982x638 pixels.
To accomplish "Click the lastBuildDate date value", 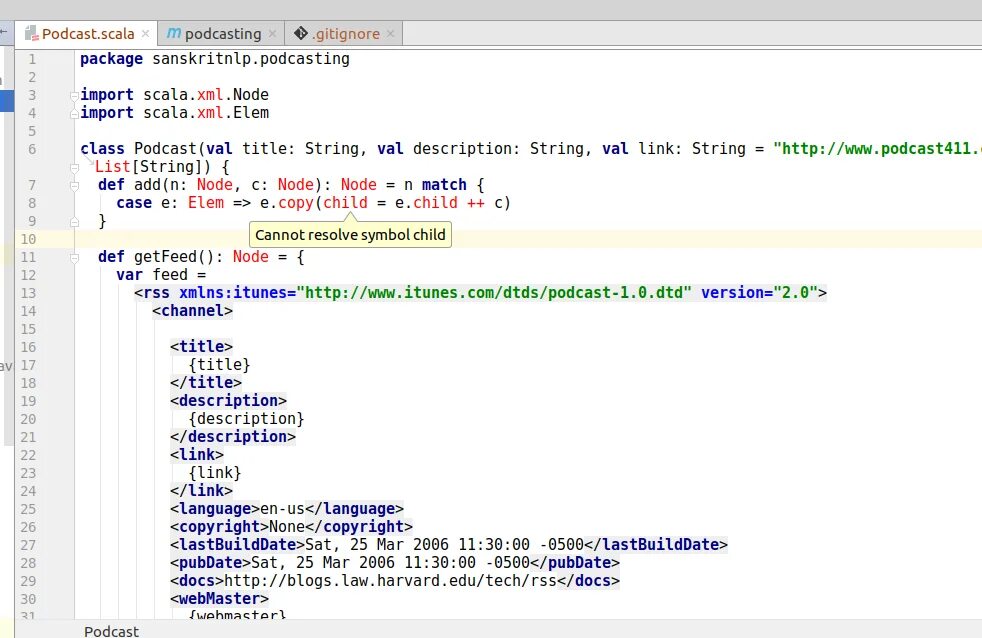I will [x=445, y=545].
